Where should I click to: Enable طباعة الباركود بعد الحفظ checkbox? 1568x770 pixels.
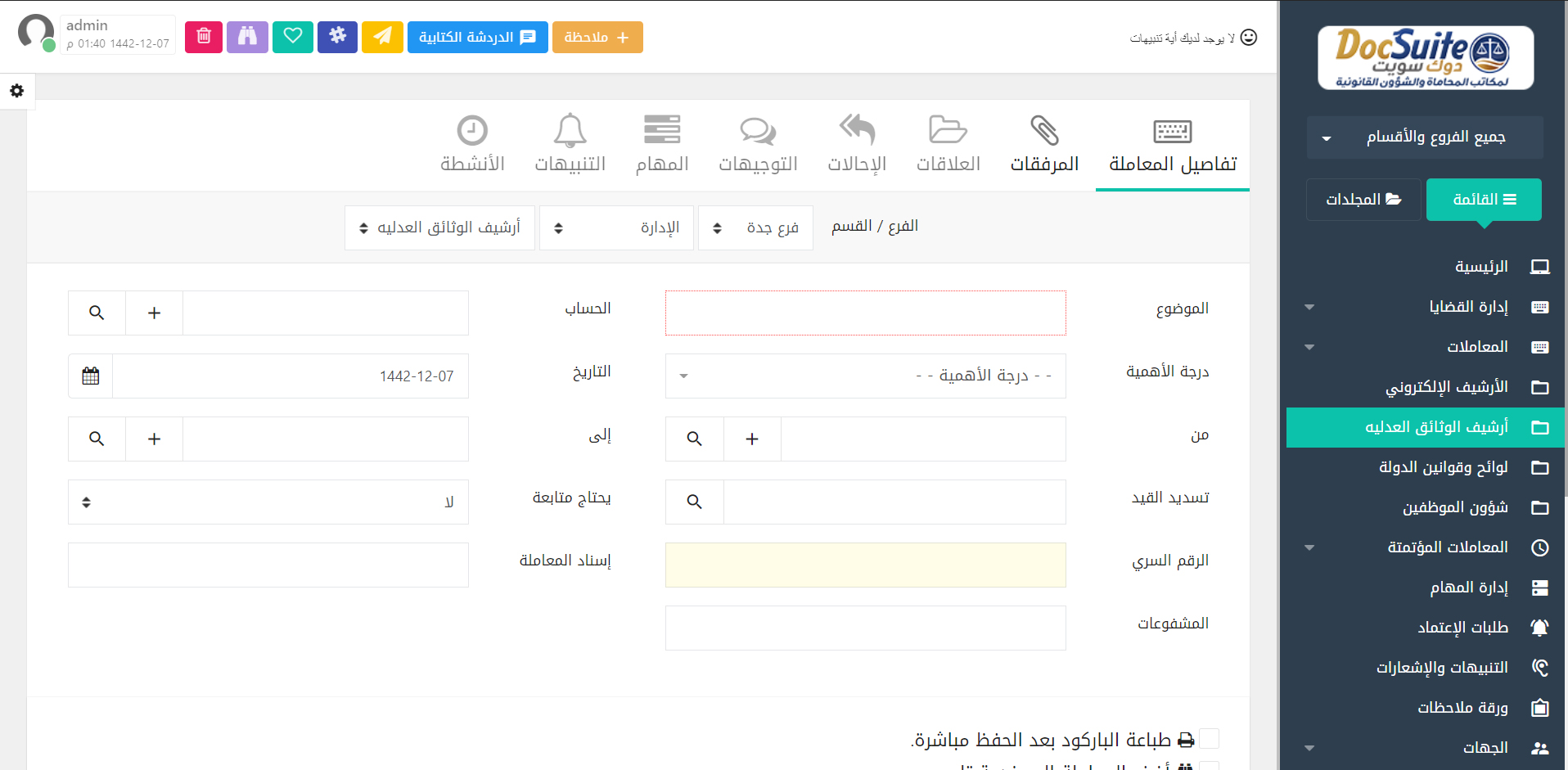click(1209, 739)
